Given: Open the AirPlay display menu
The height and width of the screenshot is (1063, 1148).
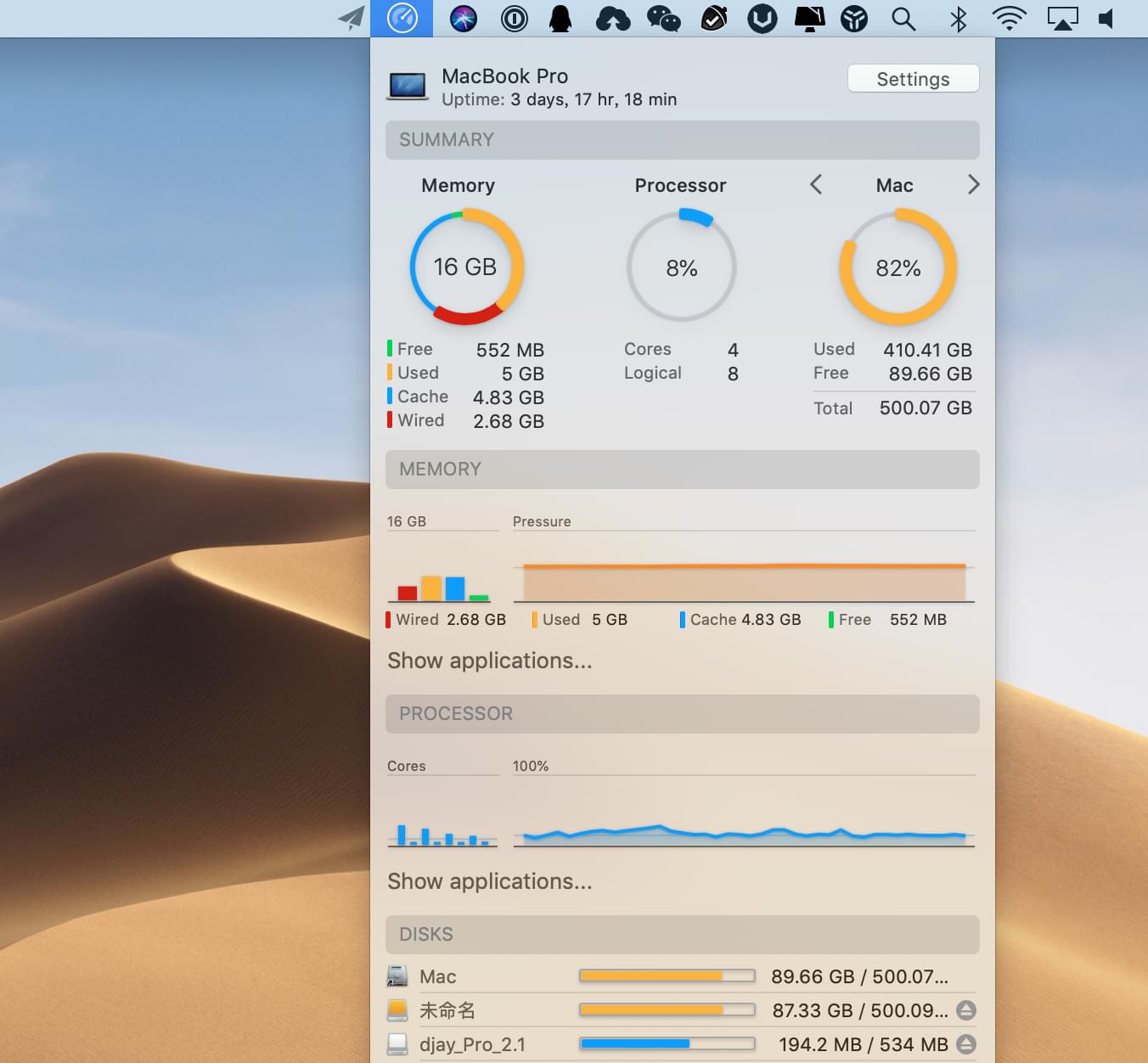Looking at the screenshot, I should 1062,19.
